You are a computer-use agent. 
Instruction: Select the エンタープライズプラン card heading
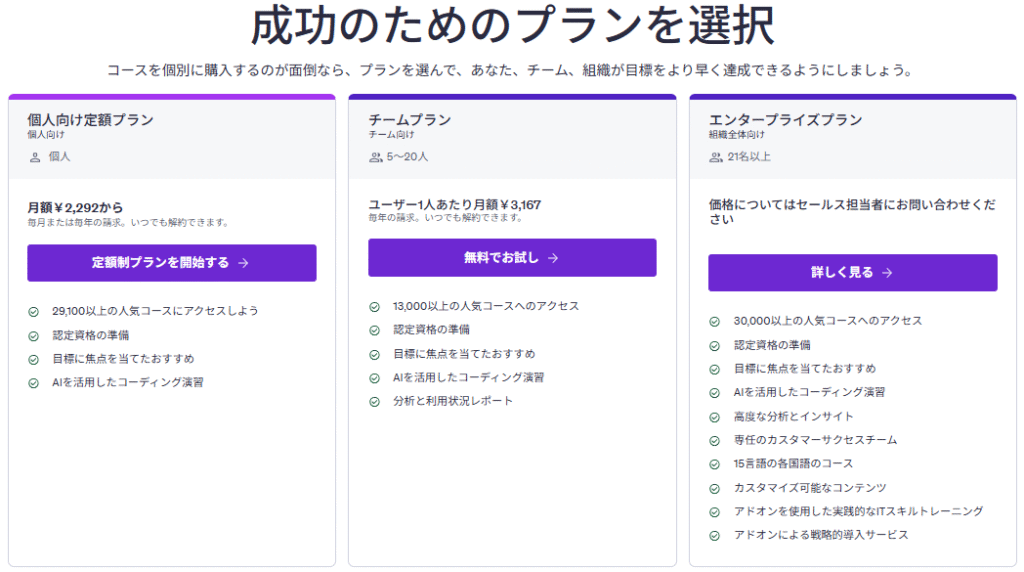[785, 120]
